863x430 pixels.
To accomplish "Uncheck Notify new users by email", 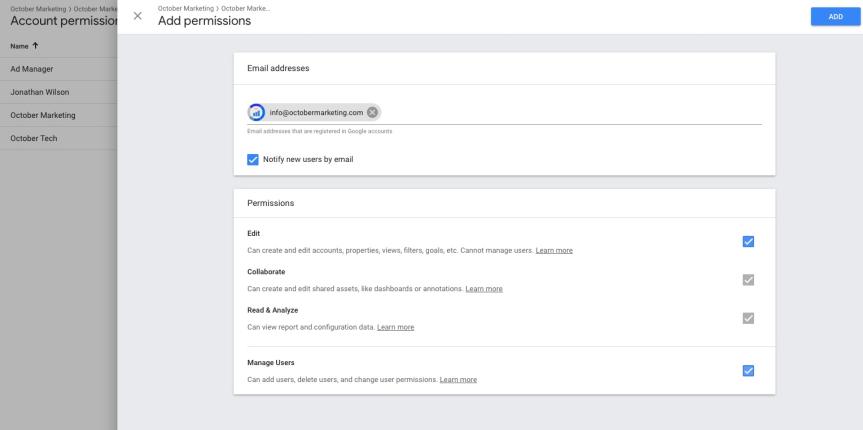I will [x=253, y=159].
